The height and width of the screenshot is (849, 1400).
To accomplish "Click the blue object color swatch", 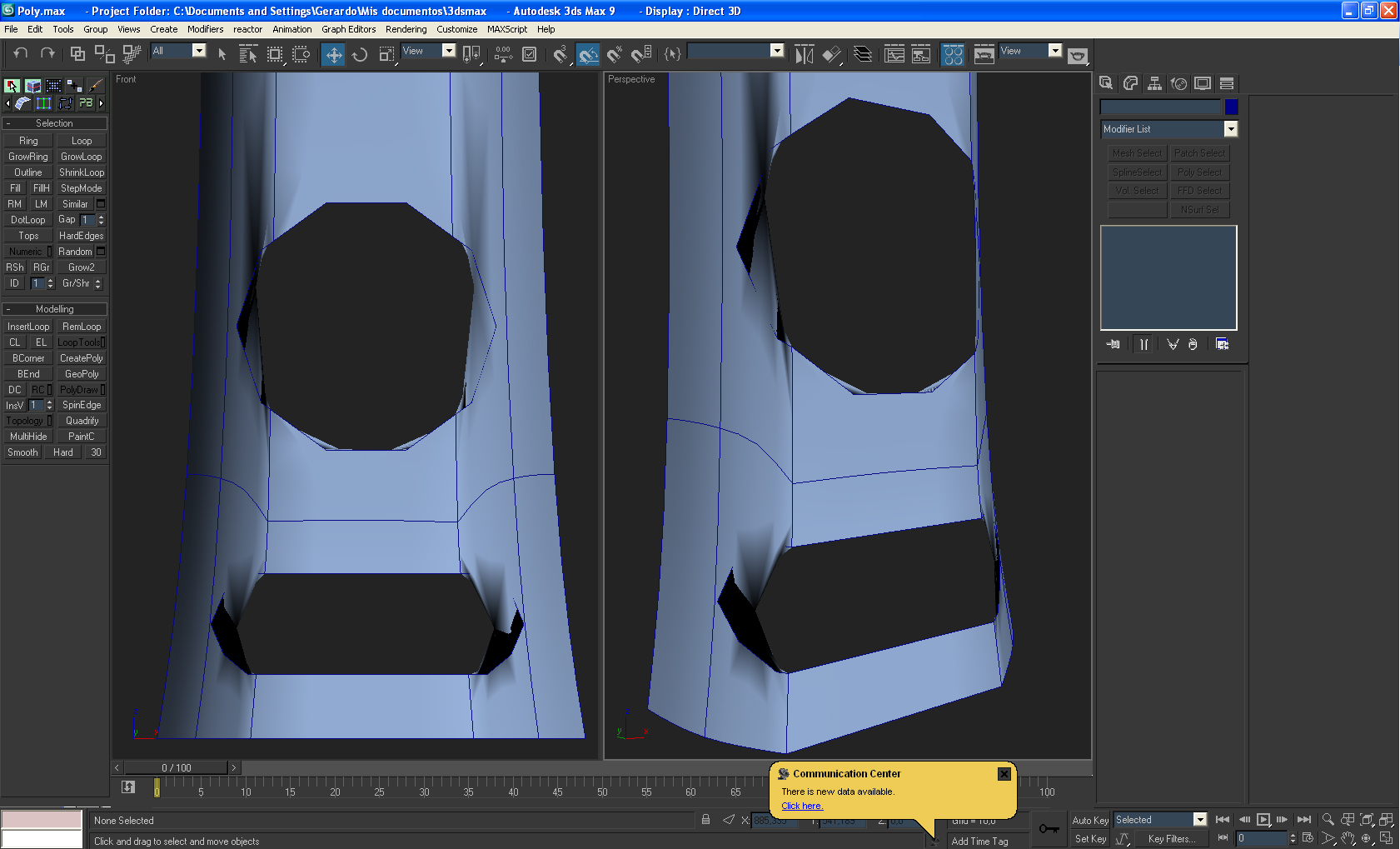I will pyautogui.click(x=1231, y=107).
